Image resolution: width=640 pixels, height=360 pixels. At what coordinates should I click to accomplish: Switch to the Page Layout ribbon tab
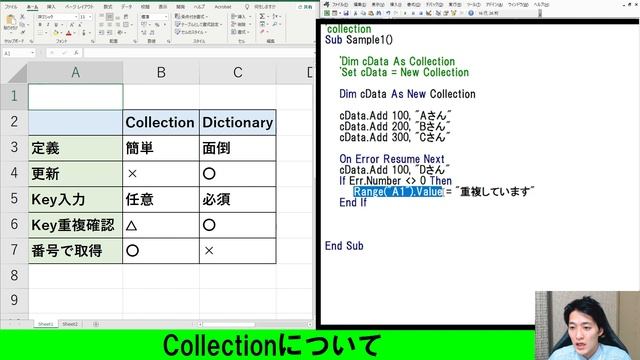click(79, 7)
